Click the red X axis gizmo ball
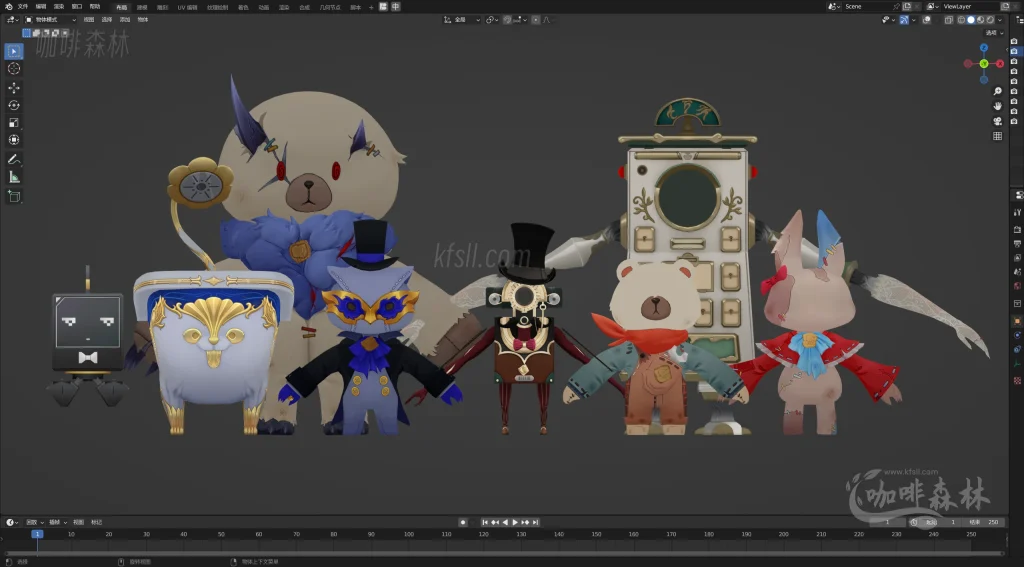 point(999,63)
